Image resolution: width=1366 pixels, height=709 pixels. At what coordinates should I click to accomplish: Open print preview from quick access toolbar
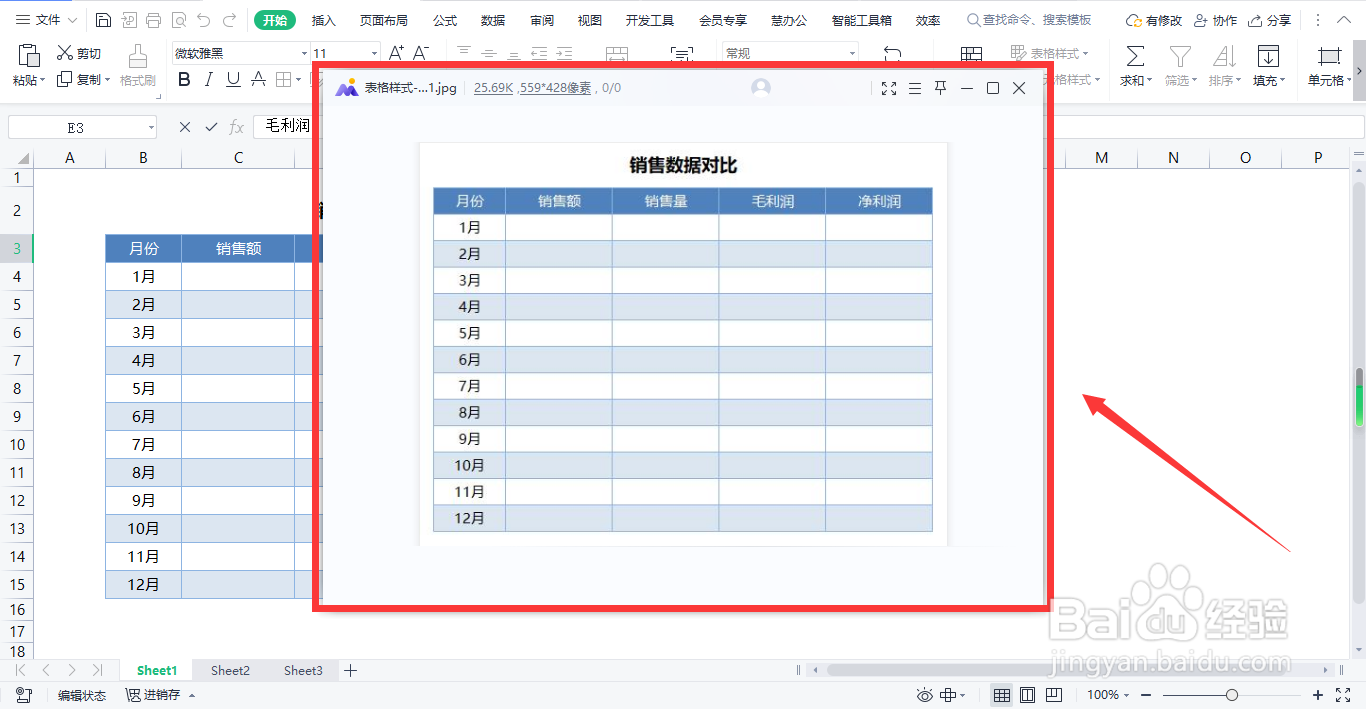(x=180, y=18)
